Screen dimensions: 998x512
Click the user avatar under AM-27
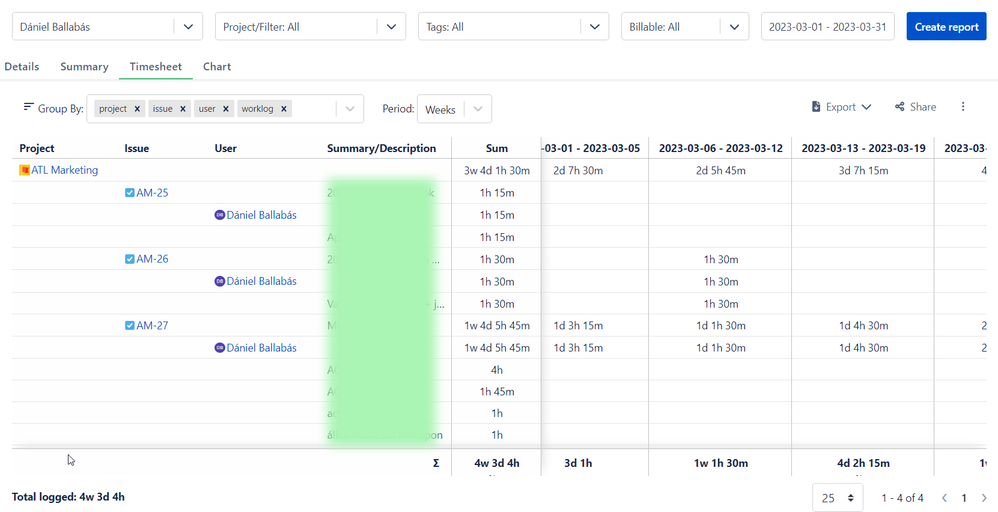tap(220, 348)
